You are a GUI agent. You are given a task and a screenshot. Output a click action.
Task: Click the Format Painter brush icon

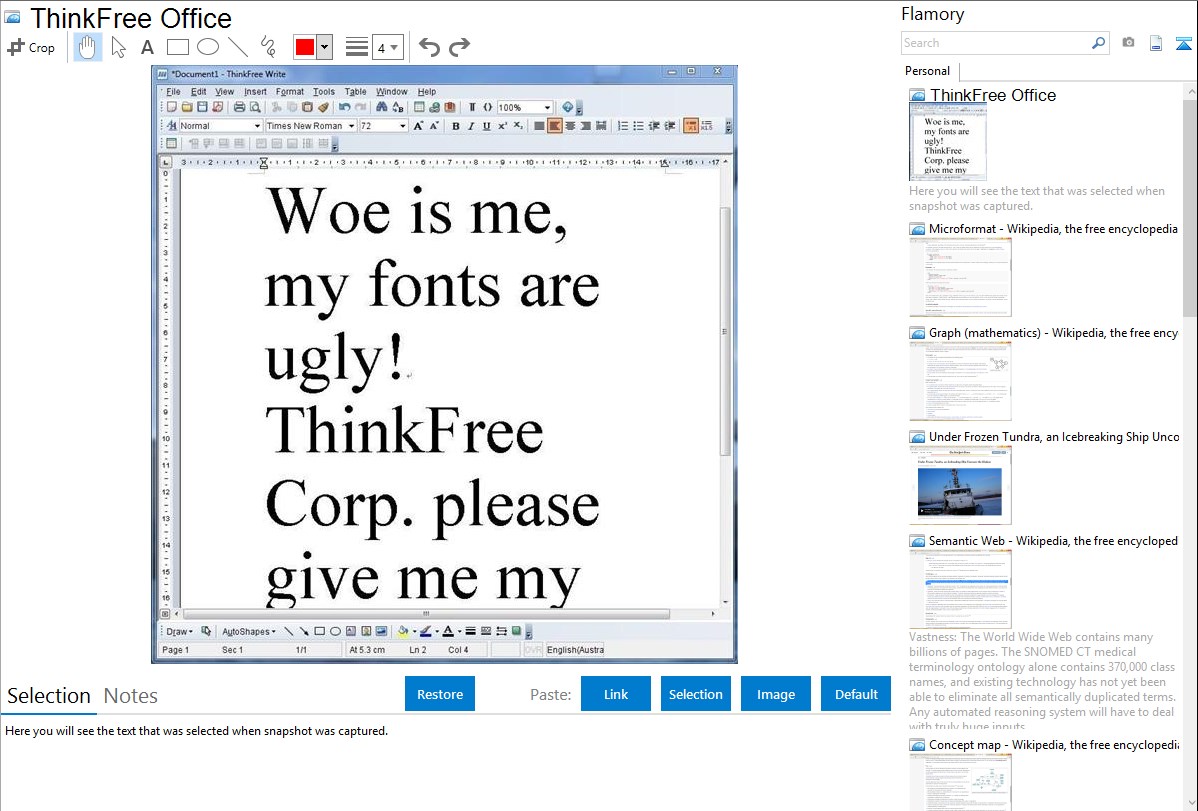point(323,108)
